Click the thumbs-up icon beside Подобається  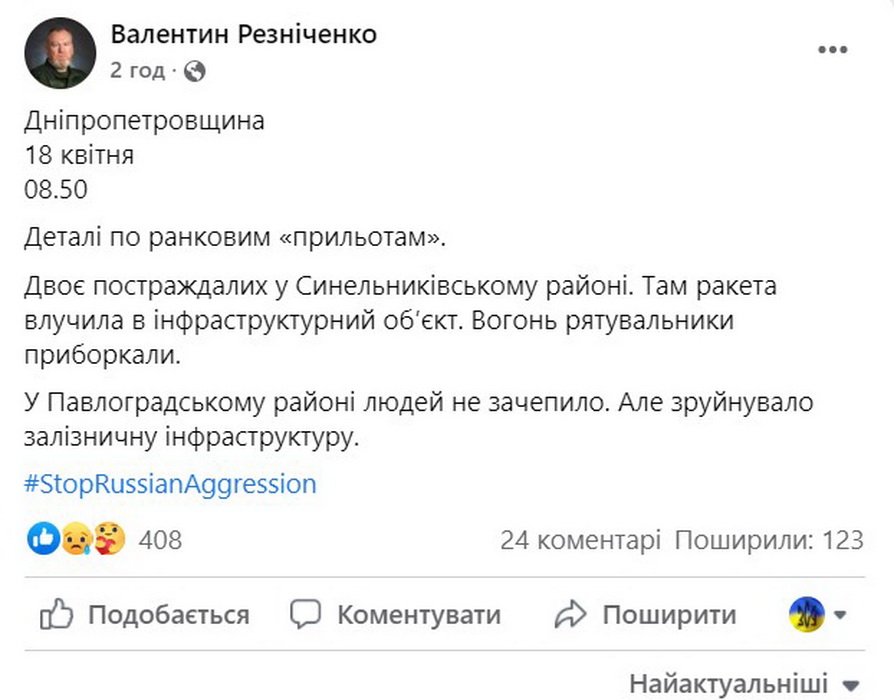pos(56,614)
